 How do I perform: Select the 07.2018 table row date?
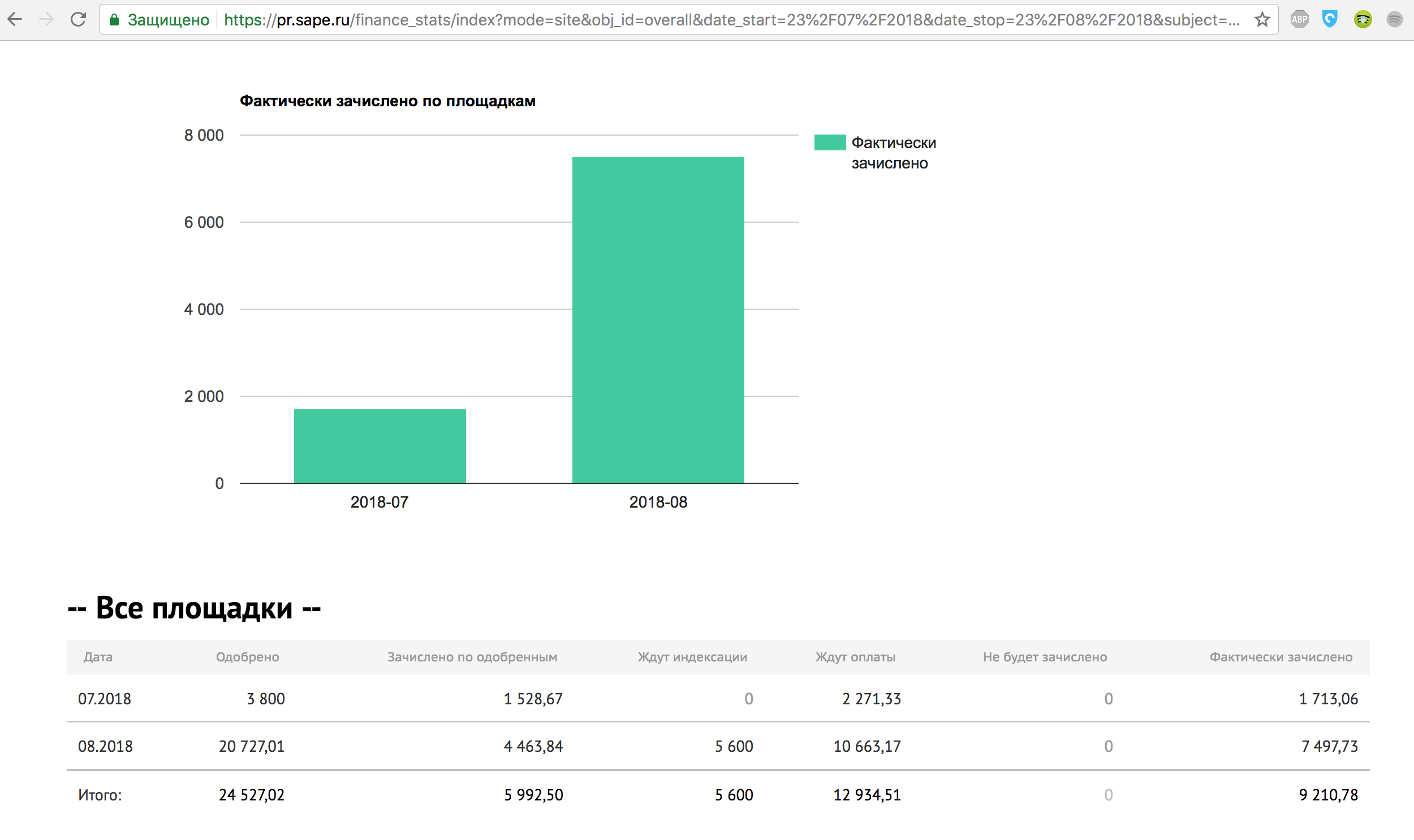point(104,699)
